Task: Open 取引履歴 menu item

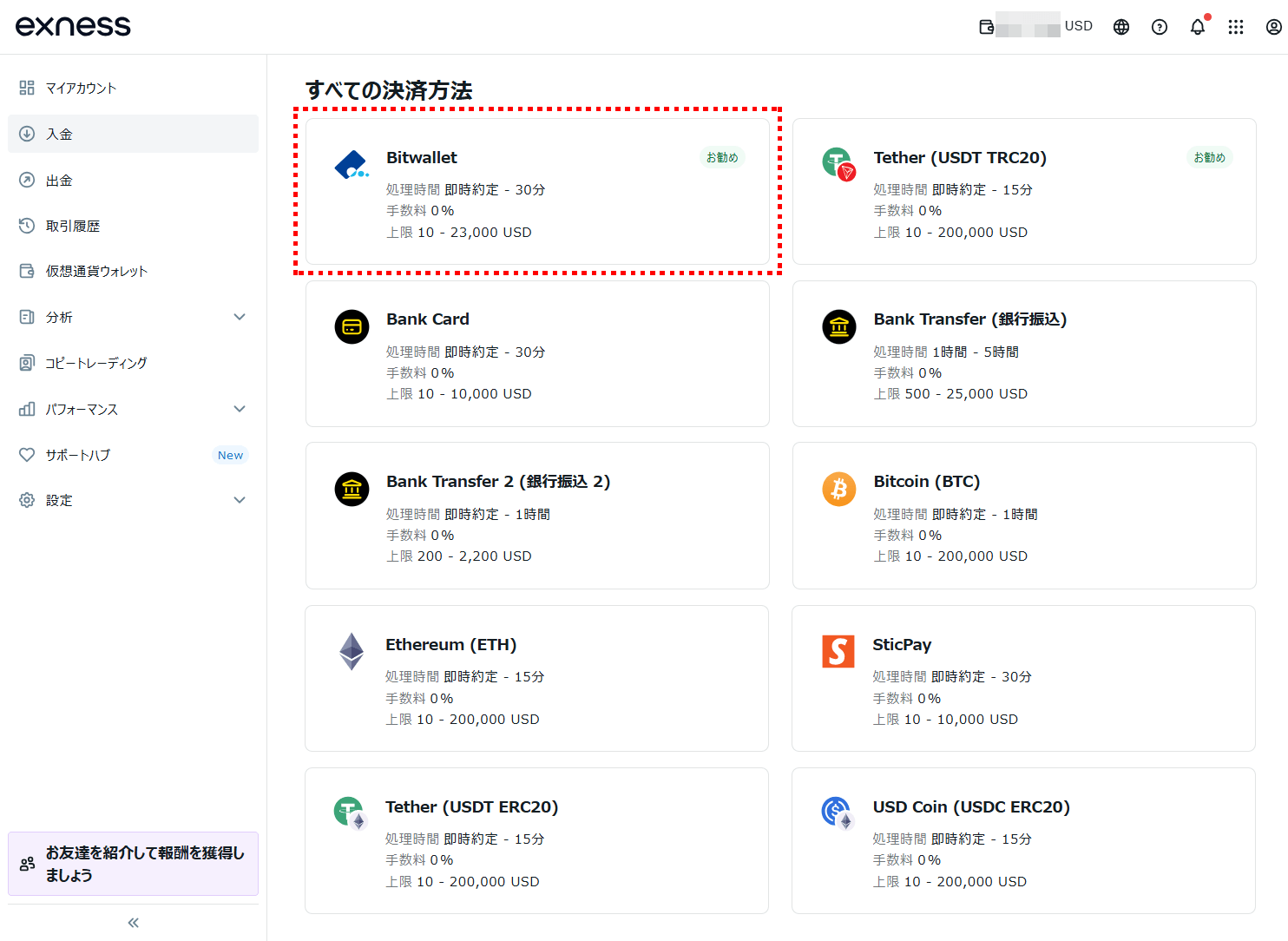Action: point(133,226)
